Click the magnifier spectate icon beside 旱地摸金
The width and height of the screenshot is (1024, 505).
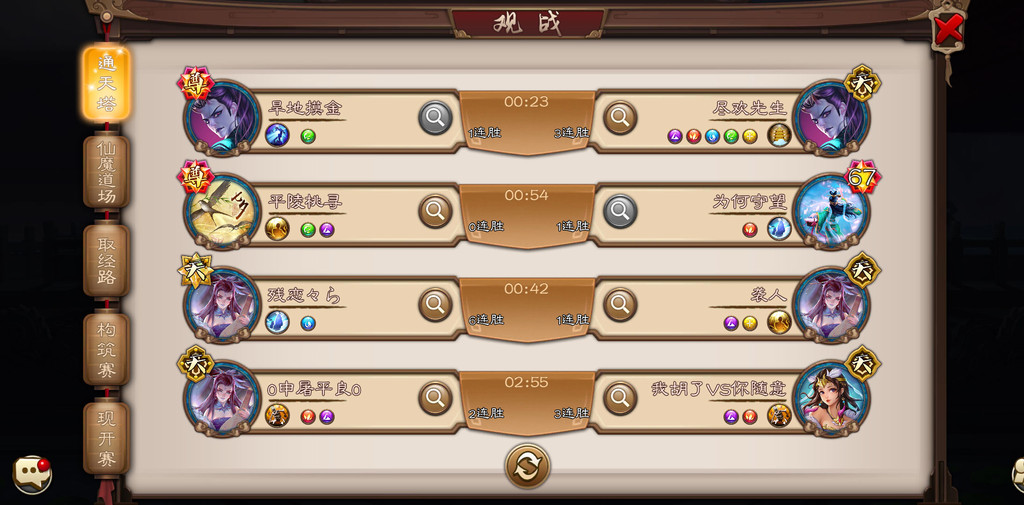click(x=435, y=118)
